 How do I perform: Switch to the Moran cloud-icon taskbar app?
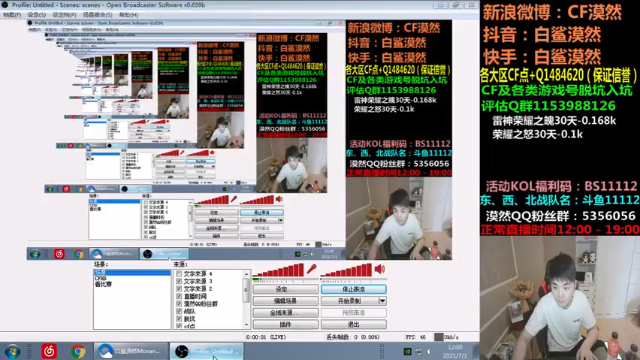click(131, 351)
